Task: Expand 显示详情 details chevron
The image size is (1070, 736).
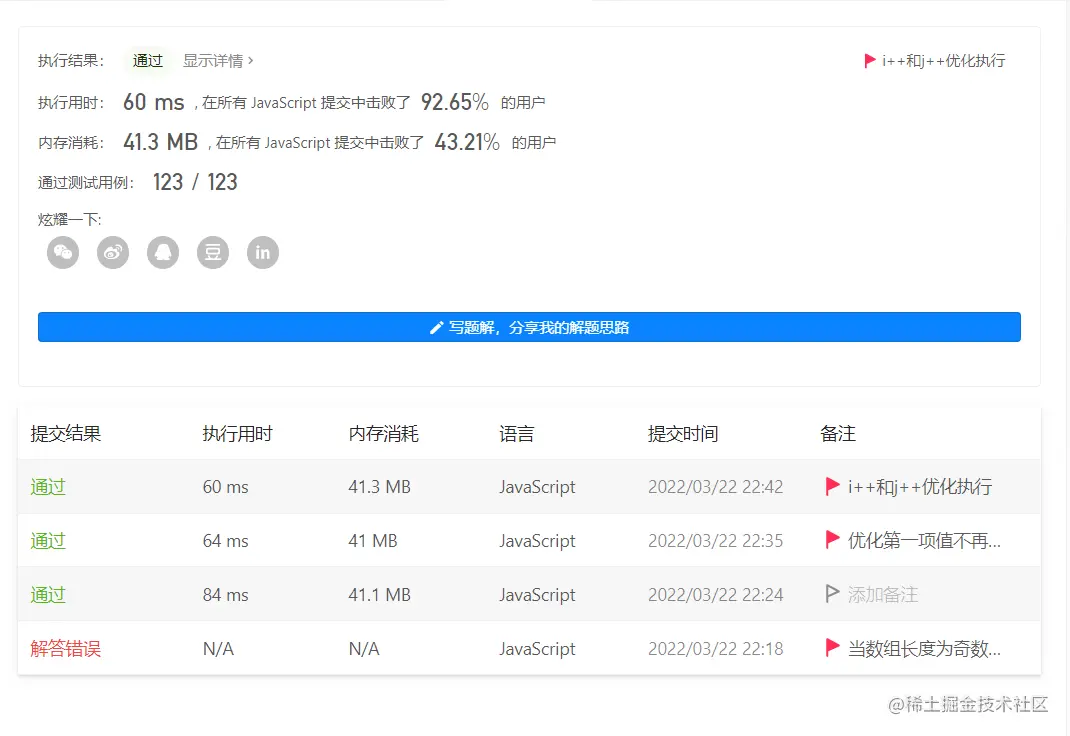Action: tap(250, 61)
